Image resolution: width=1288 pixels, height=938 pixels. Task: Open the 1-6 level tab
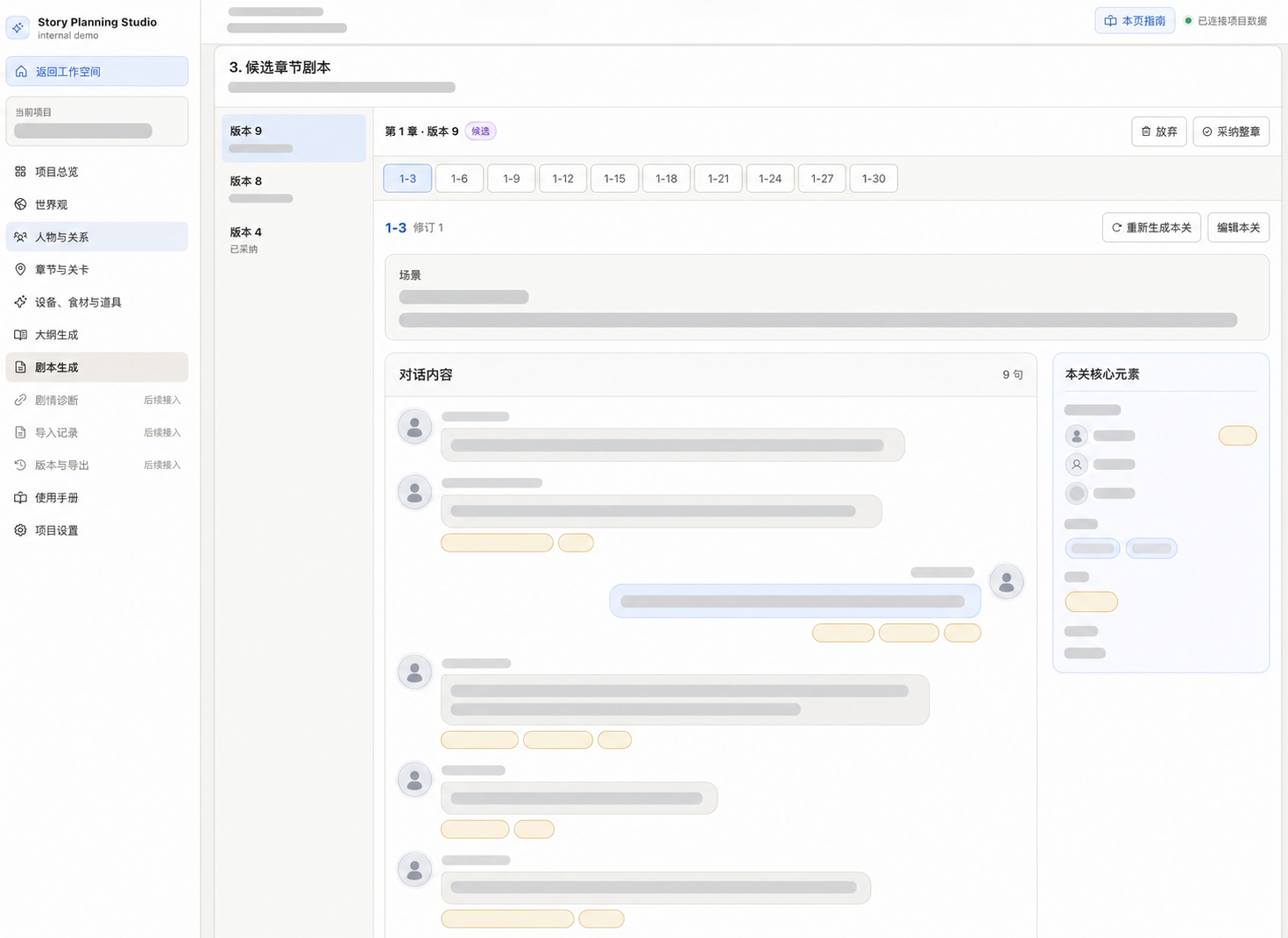tap(459, 178)
